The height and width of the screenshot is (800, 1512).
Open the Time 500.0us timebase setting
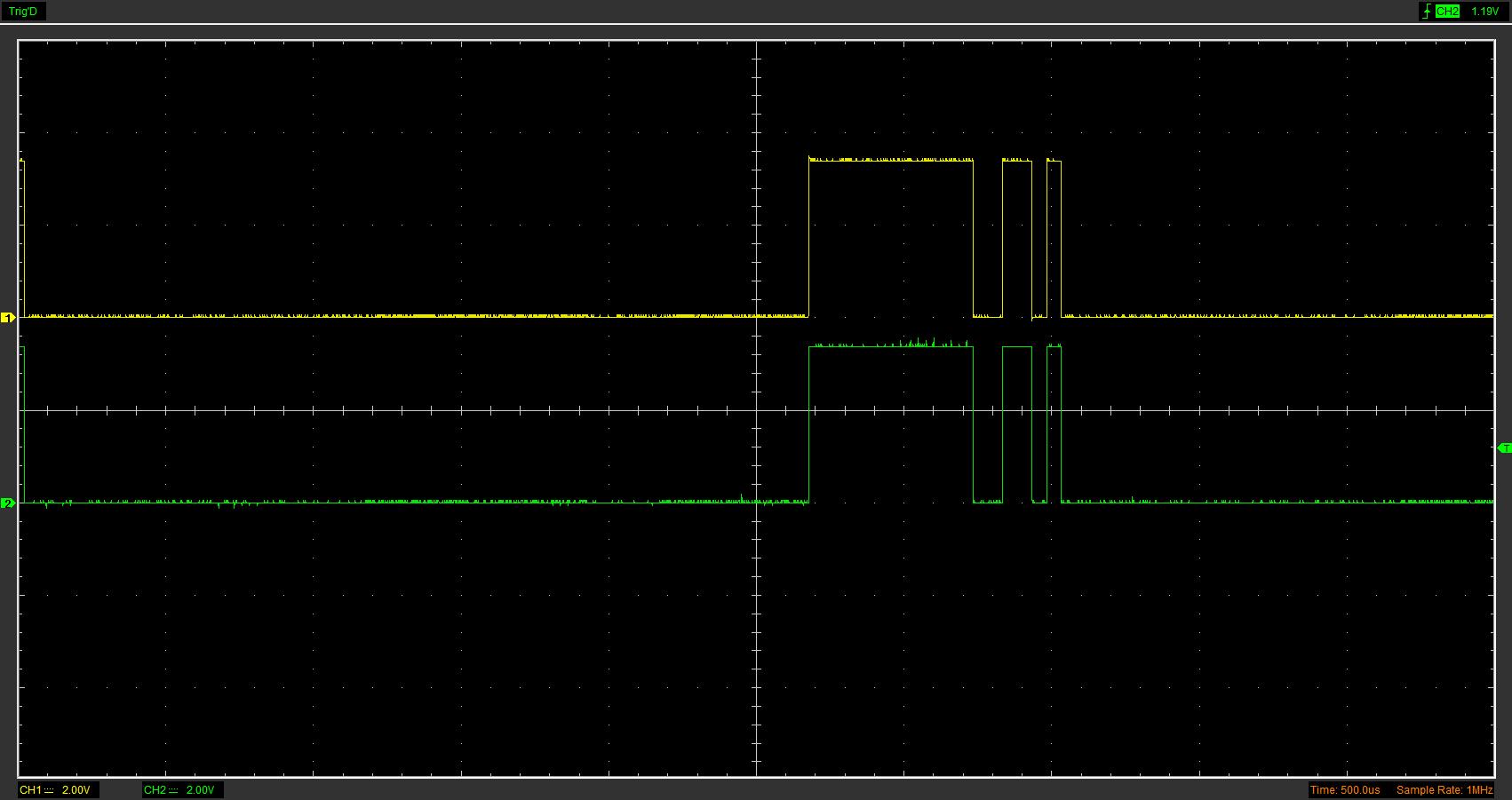(x=1345, y=790)
